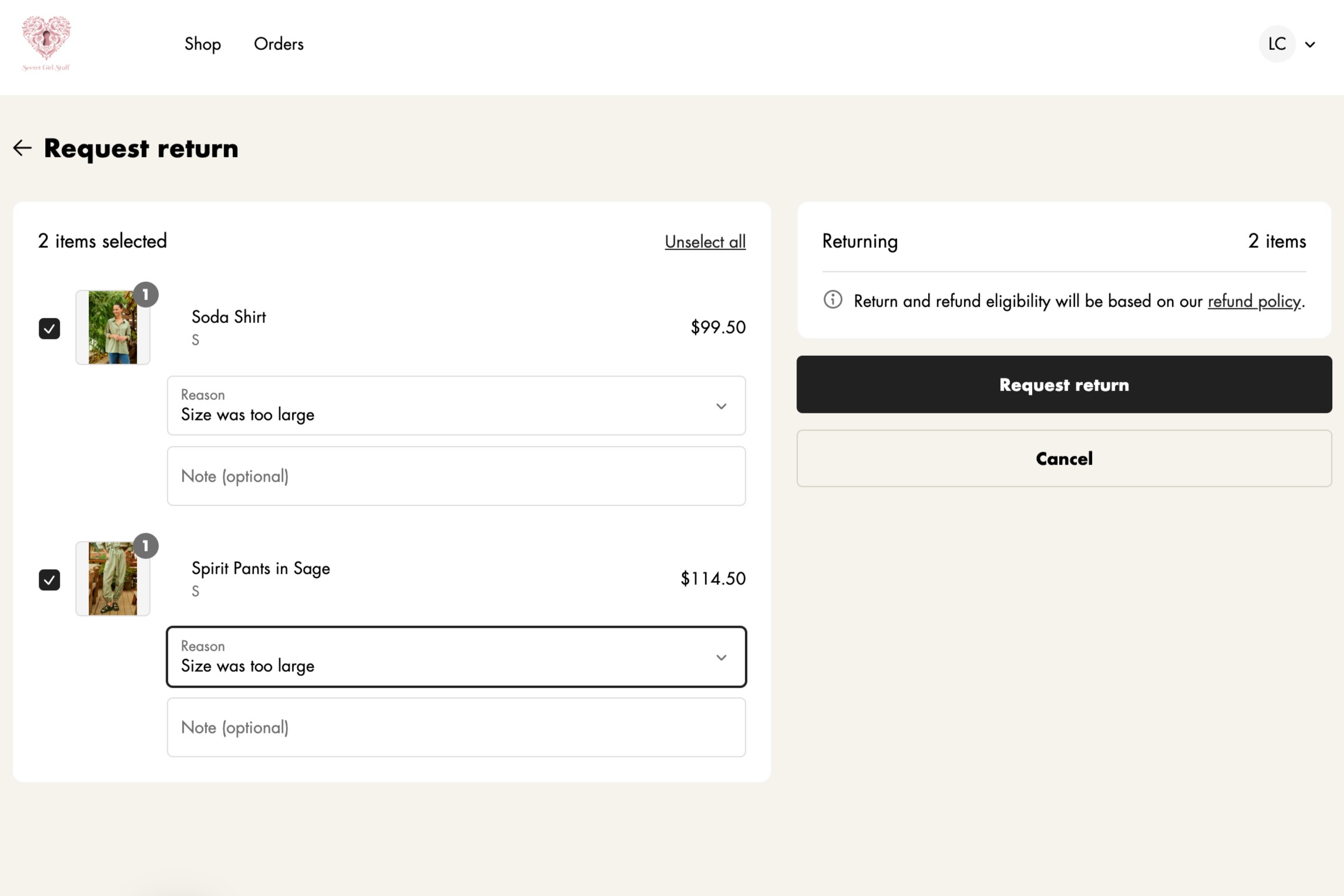Open the Spirit Pants Reason dropdown

click(x=456, y=657)
